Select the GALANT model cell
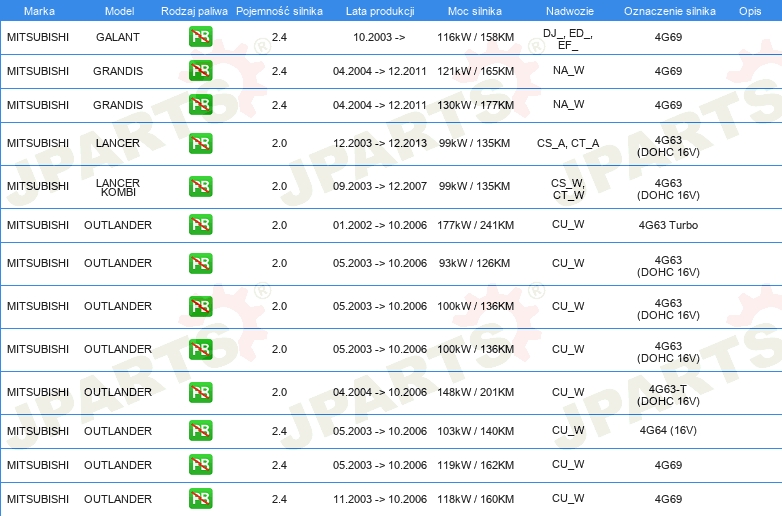Viewport: 782px width, 516px height. 118,37
